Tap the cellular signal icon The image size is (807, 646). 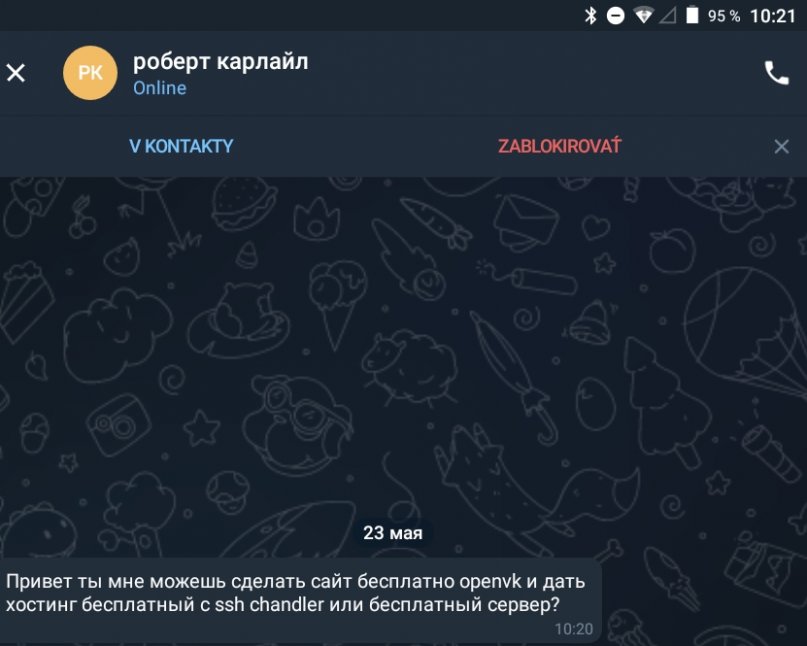click(x=668, y=16)
